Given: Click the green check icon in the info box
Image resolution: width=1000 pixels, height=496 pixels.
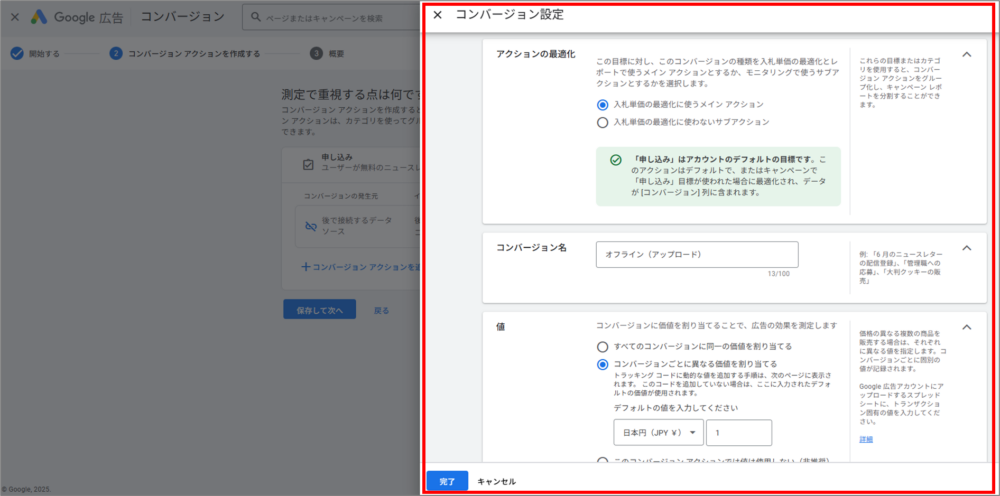Looking at the screenshot, I should pos(616,160).
